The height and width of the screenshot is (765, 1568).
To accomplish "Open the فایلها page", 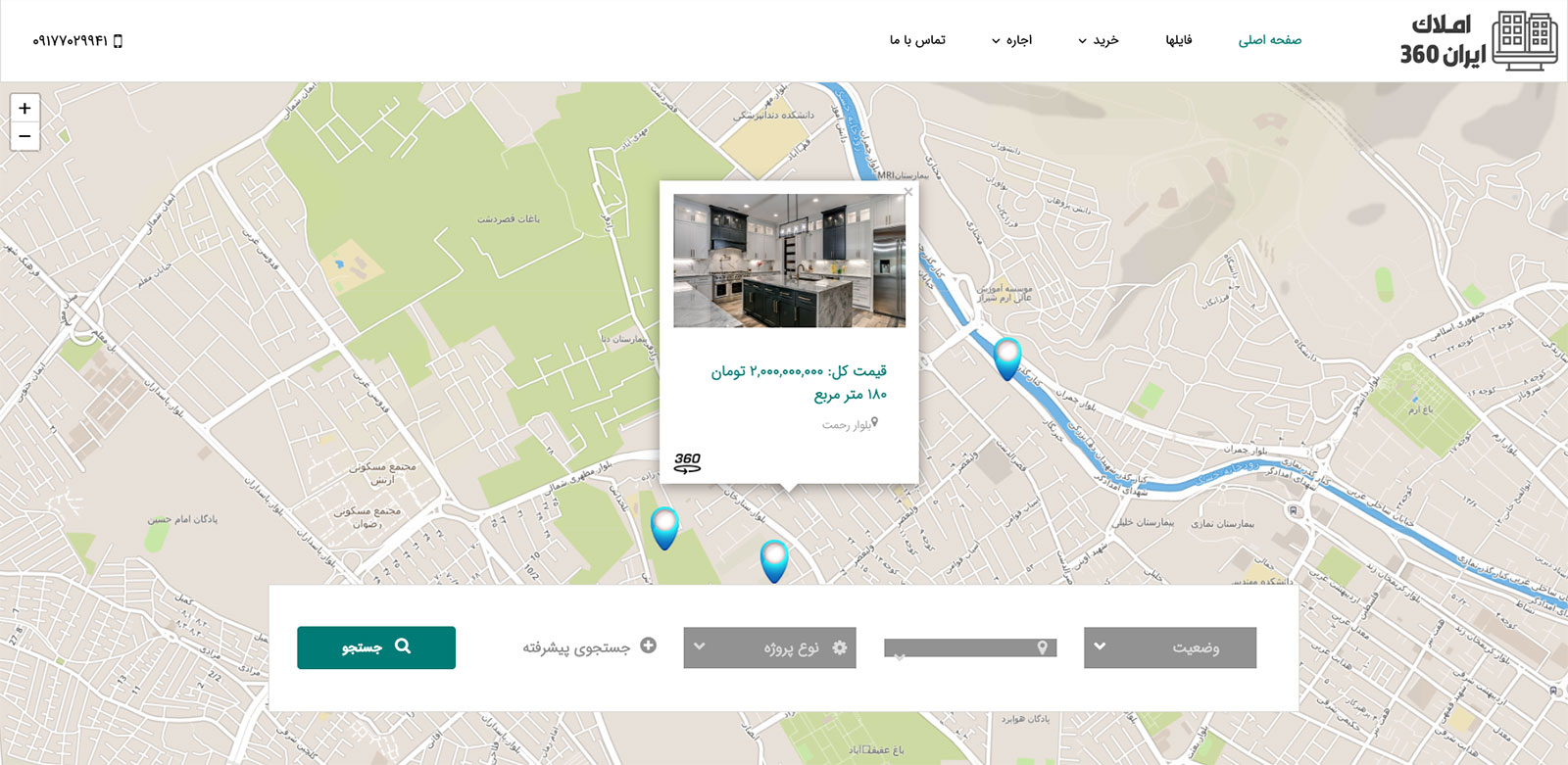I will pos(1179,40).
